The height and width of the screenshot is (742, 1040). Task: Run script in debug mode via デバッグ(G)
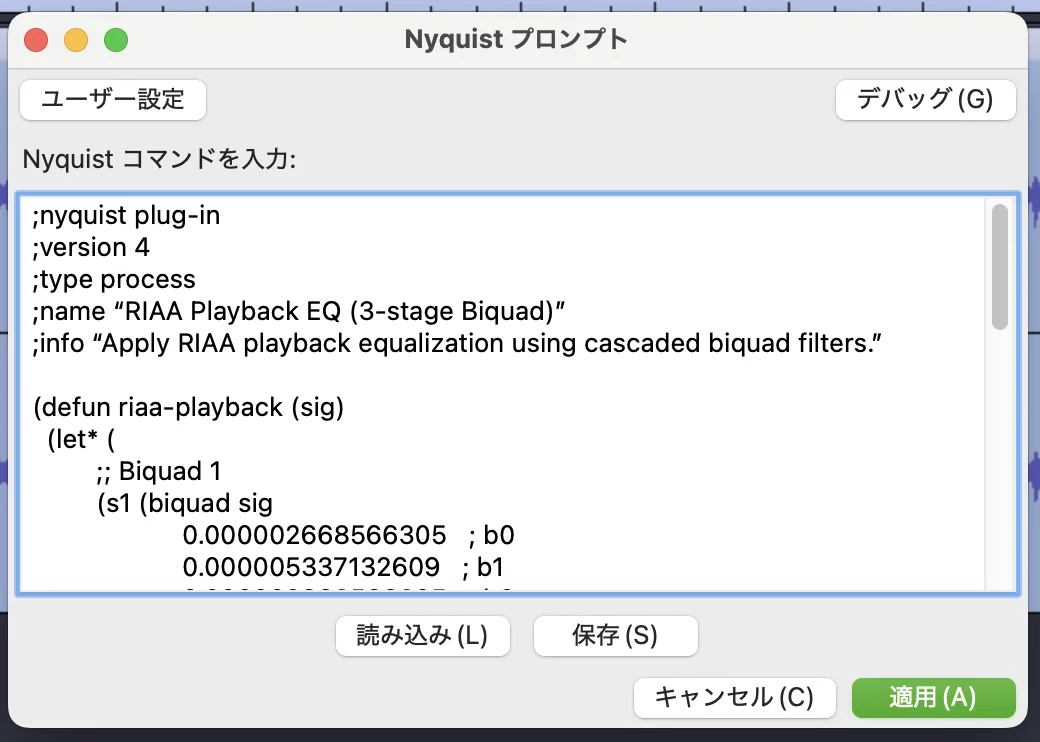tap(925, 100)
